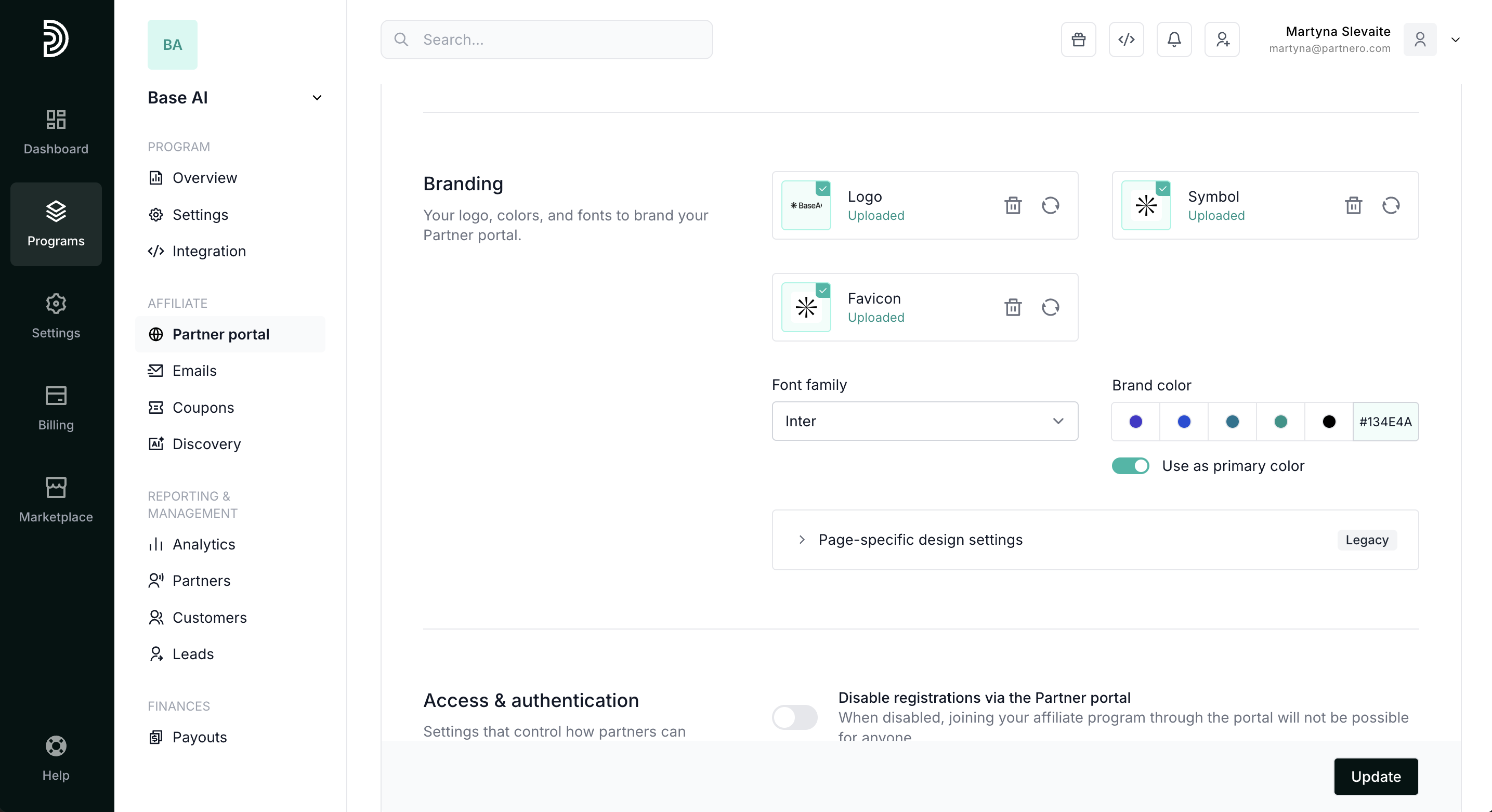Toggle Use as primary color switch
Image resolution: width=1492 pixels, height=812 pixels.
(1130, 466)
